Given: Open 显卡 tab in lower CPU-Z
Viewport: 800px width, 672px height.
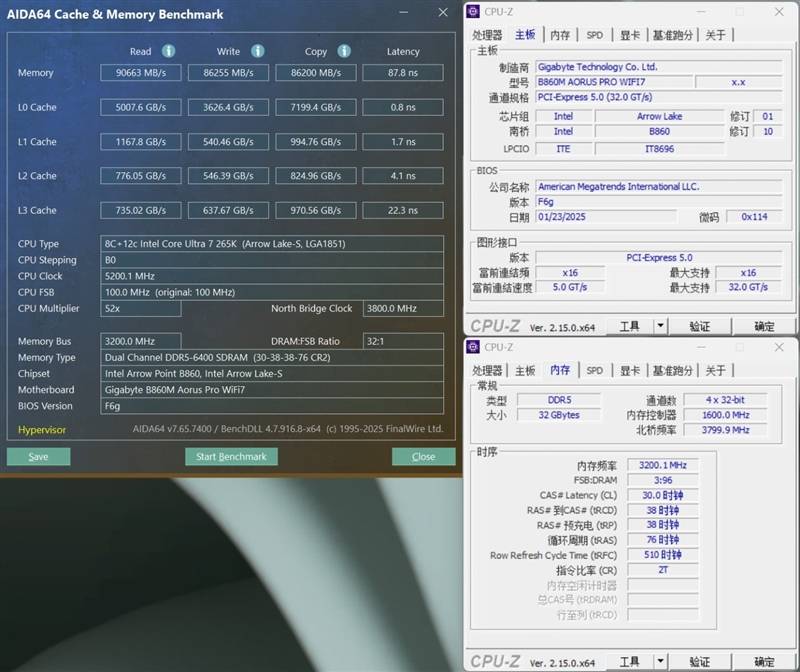Looking at the screenshot, I should [630, 370].
